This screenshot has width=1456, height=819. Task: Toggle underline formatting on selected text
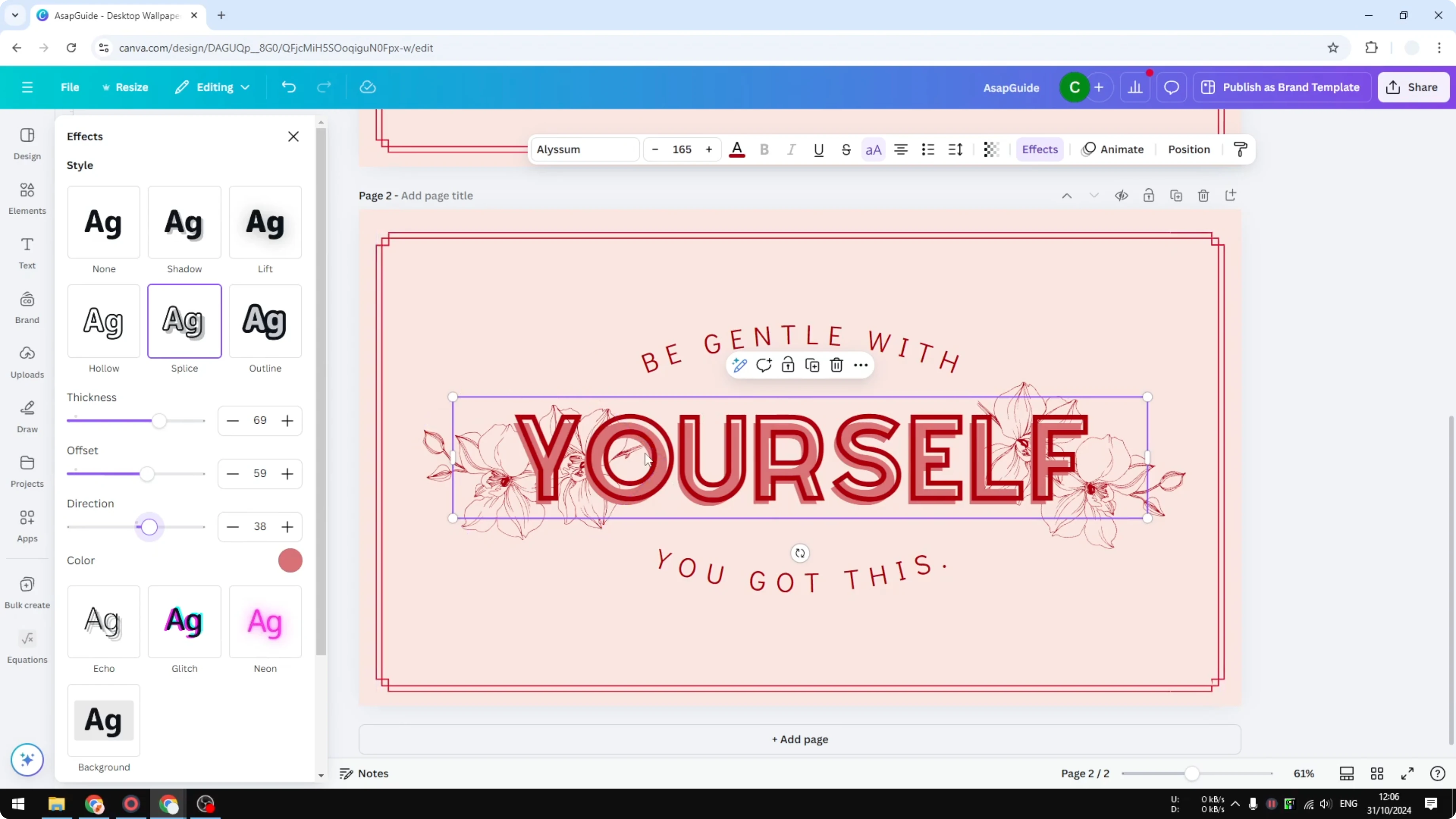819,149
